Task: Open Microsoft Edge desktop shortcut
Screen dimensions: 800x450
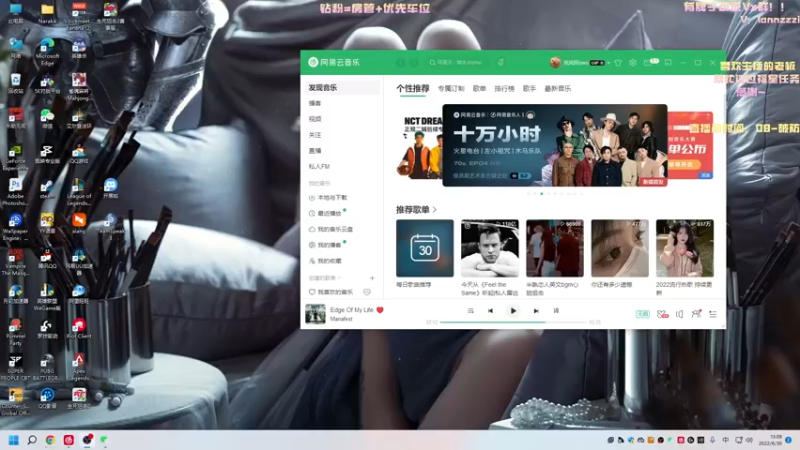Action: (x=47, y=52)
